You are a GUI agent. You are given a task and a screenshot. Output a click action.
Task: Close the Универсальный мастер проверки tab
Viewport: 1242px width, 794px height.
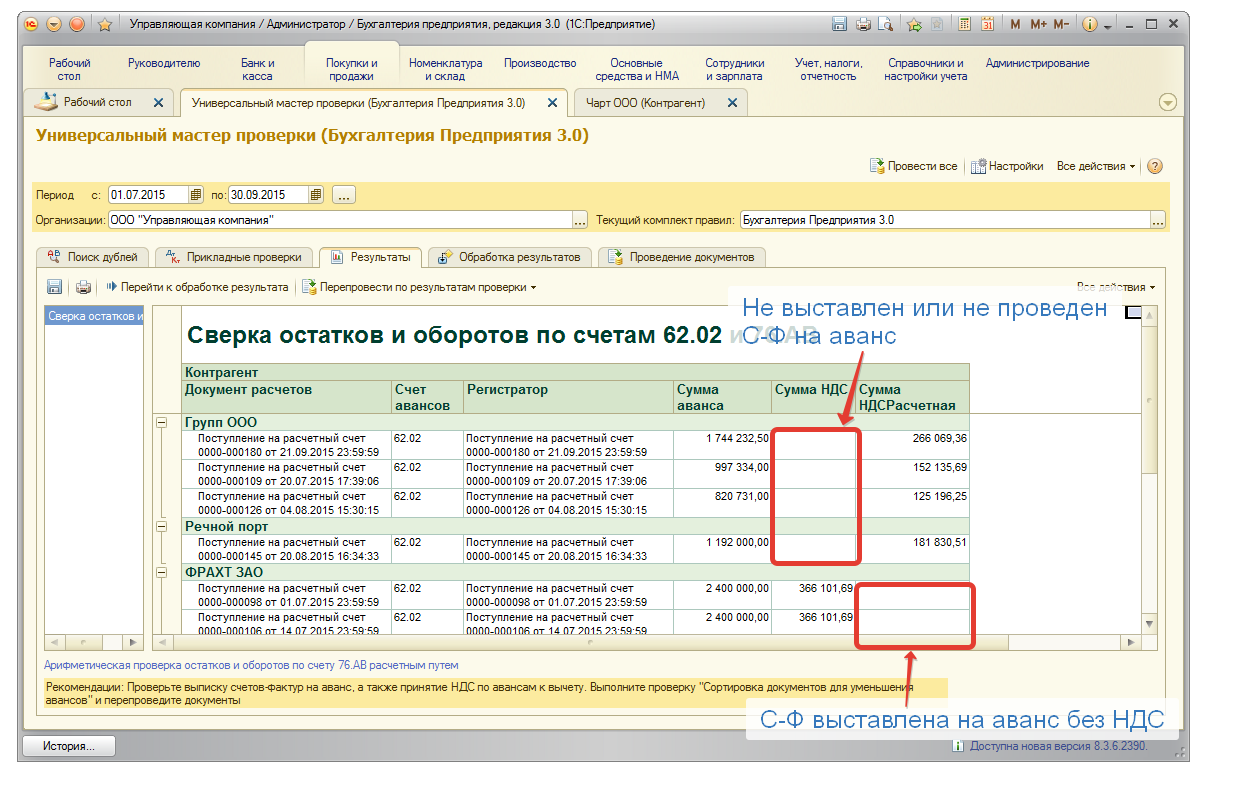click(x=552, y=102)
